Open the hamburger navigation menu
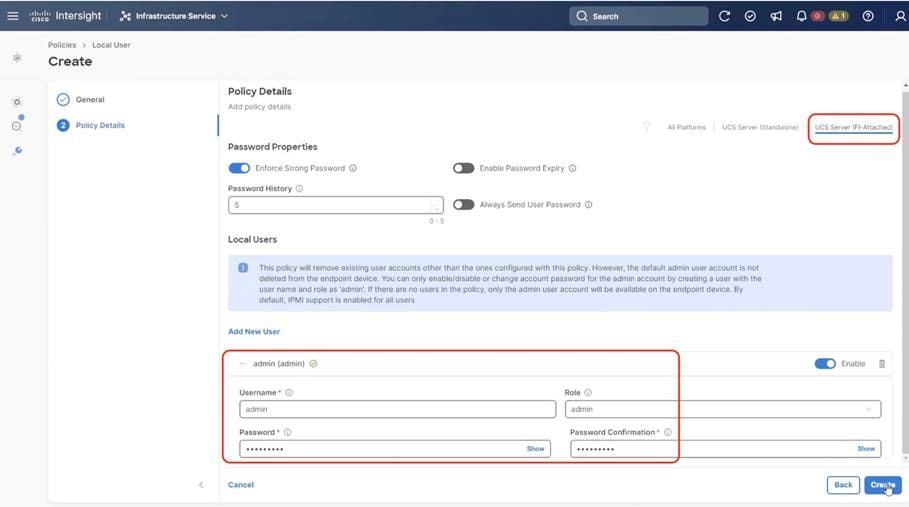This screenshot has height=507, width=909. (13, 16)
